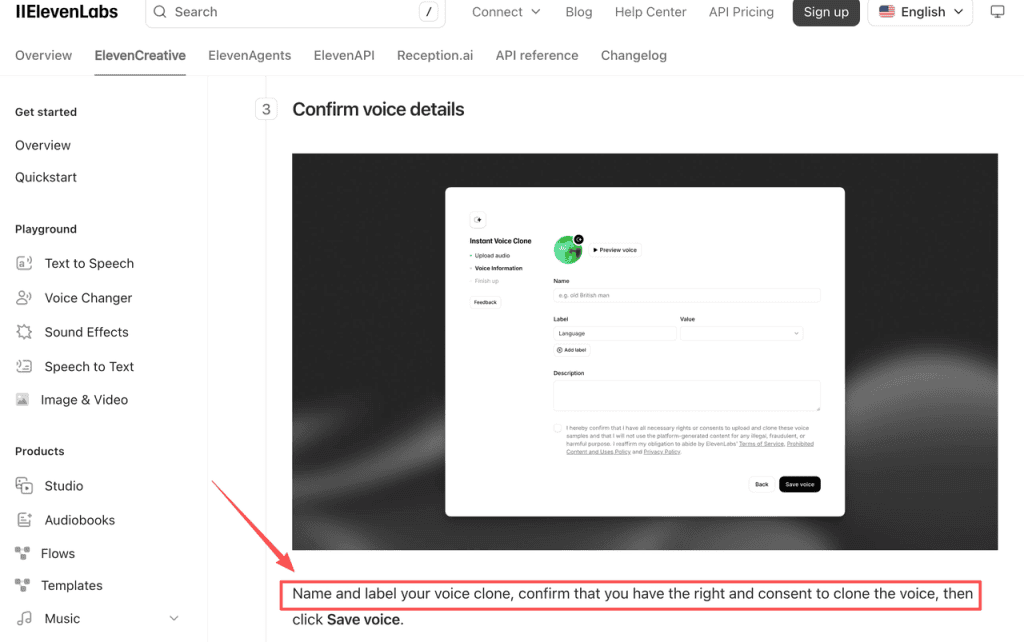1024x642 pixels.
Task: Click the ElevenLabs logo
Action: point(67,12)
